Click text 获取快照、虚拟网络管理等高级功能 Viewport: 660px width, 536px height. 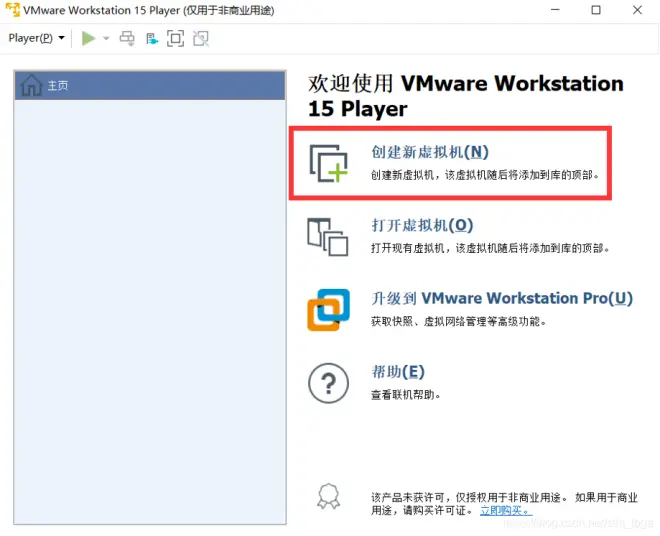[458, 322]
